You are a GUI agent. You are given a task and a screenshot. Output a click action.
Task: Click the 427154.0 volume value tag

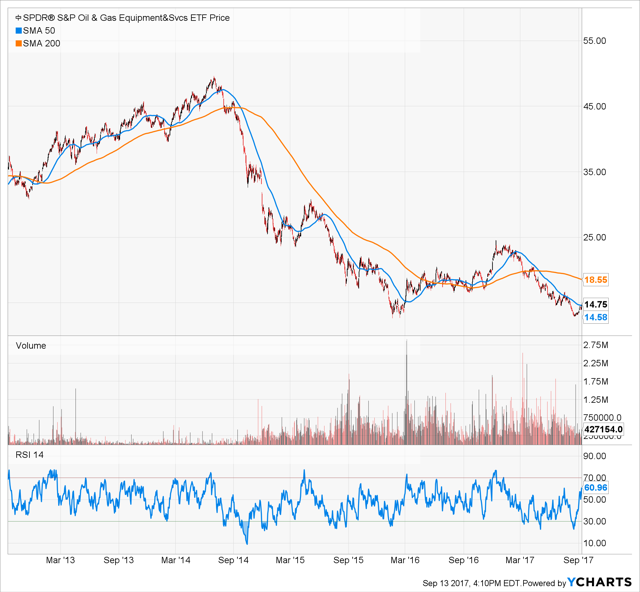(603, 429)
